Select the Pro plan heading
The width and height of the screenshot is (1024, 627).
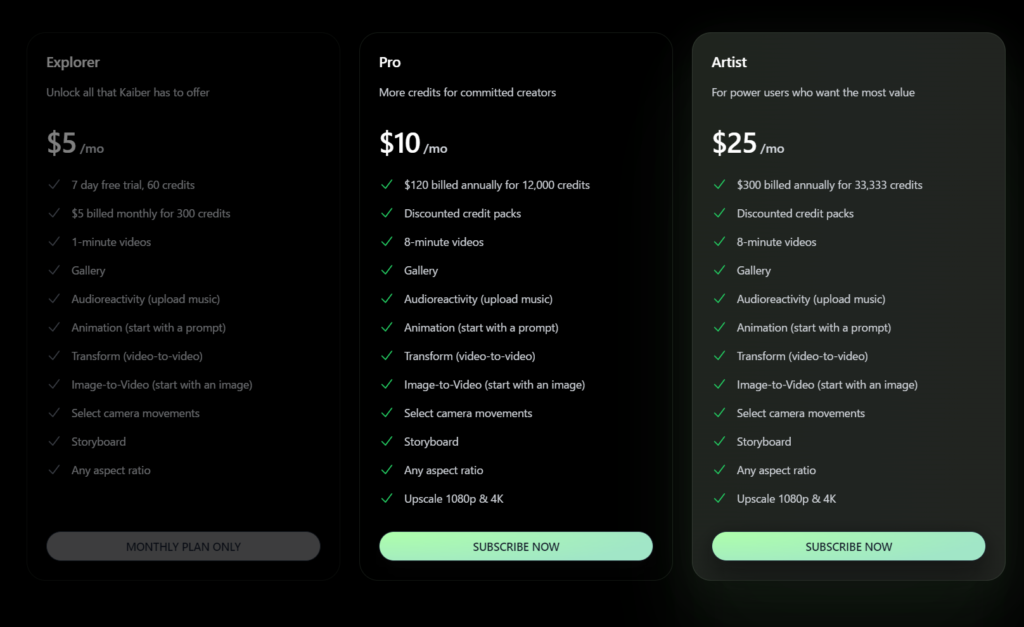[390, 62]
